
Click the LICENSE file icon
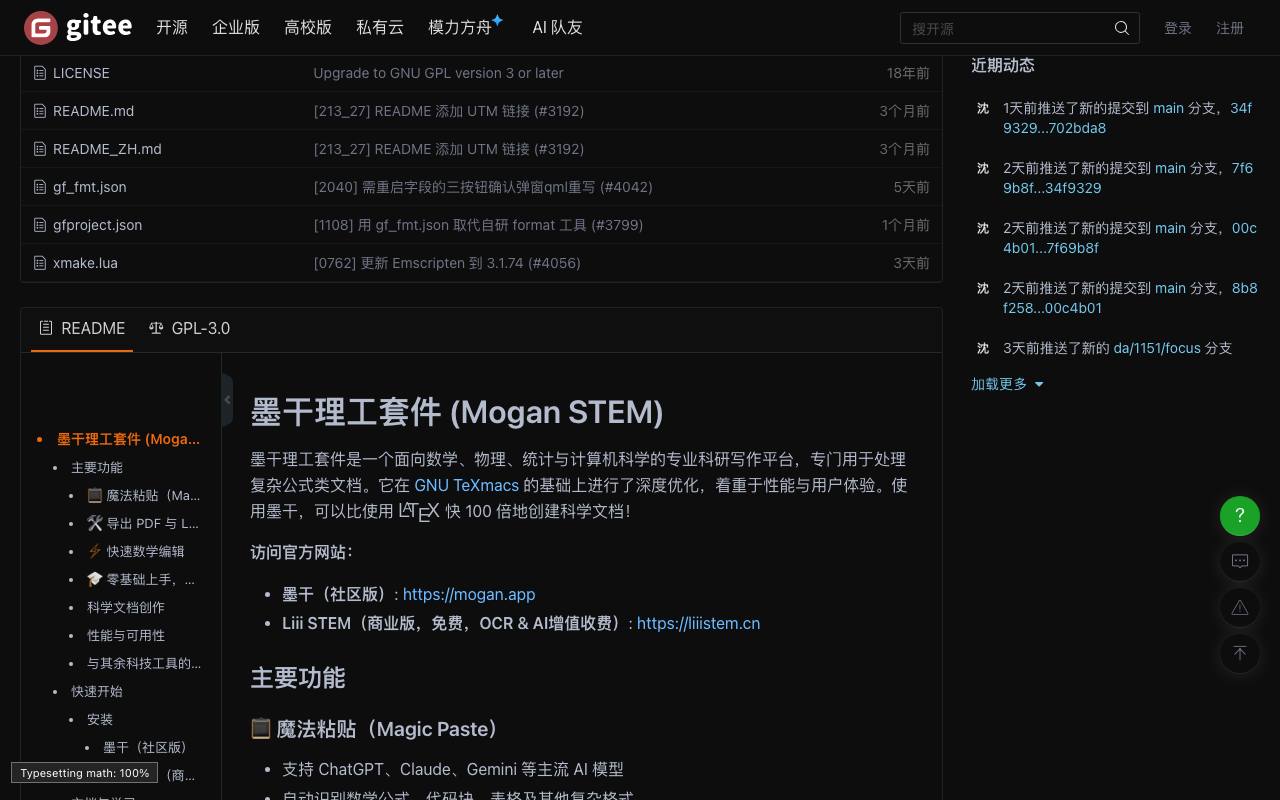(40, 73)
